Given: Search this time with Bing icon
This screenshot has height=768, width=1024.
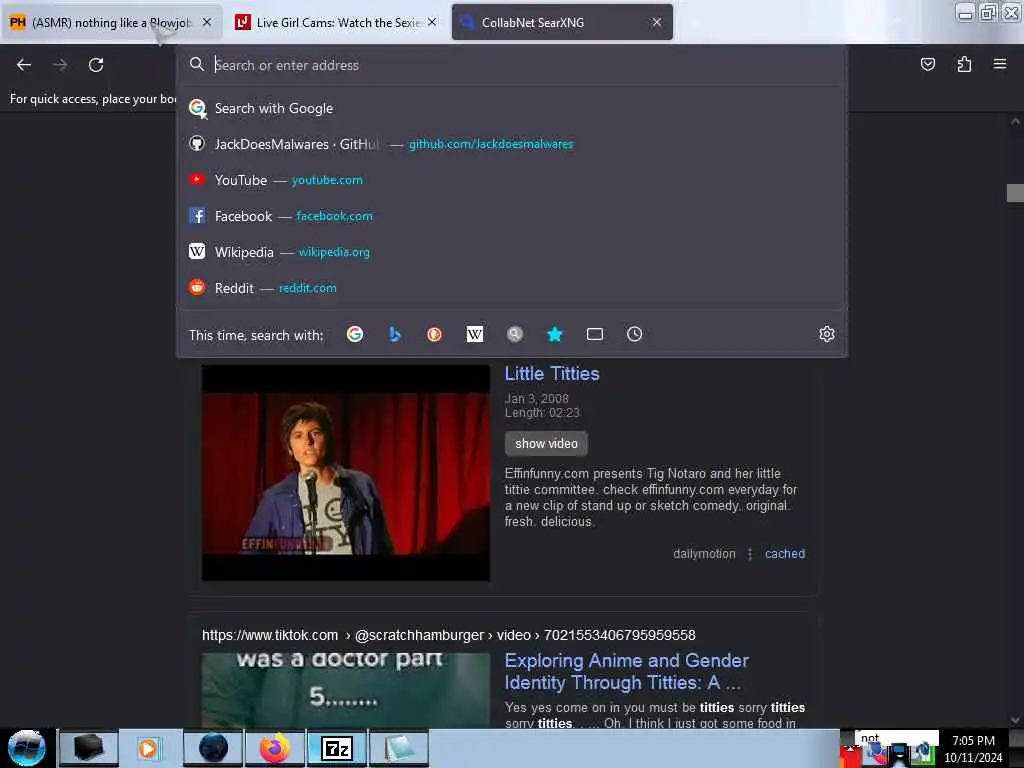Looking at the screenshot, I should [394, 334].
